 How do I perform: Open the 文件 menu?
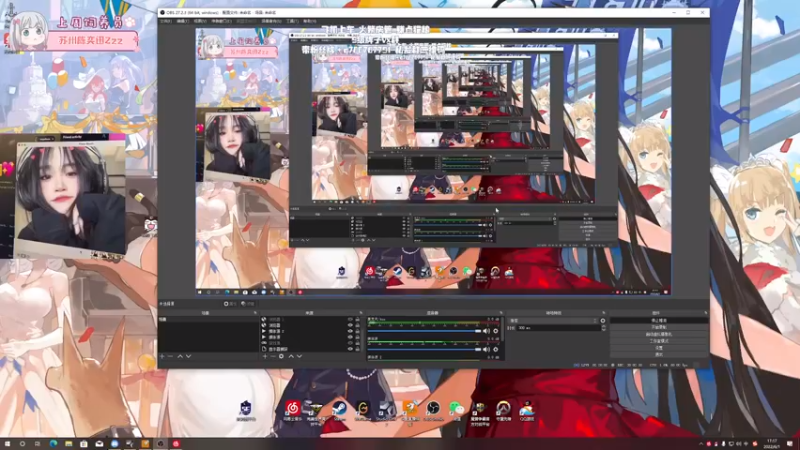(166, 21)
